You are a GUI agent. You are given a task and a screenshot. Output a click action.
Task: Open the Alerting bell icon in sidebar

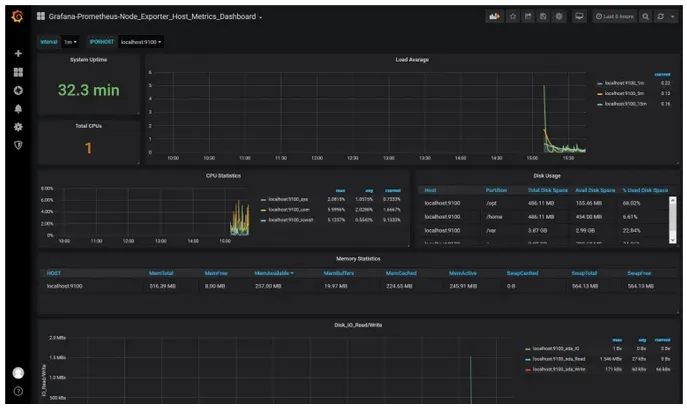click(18, 109)
